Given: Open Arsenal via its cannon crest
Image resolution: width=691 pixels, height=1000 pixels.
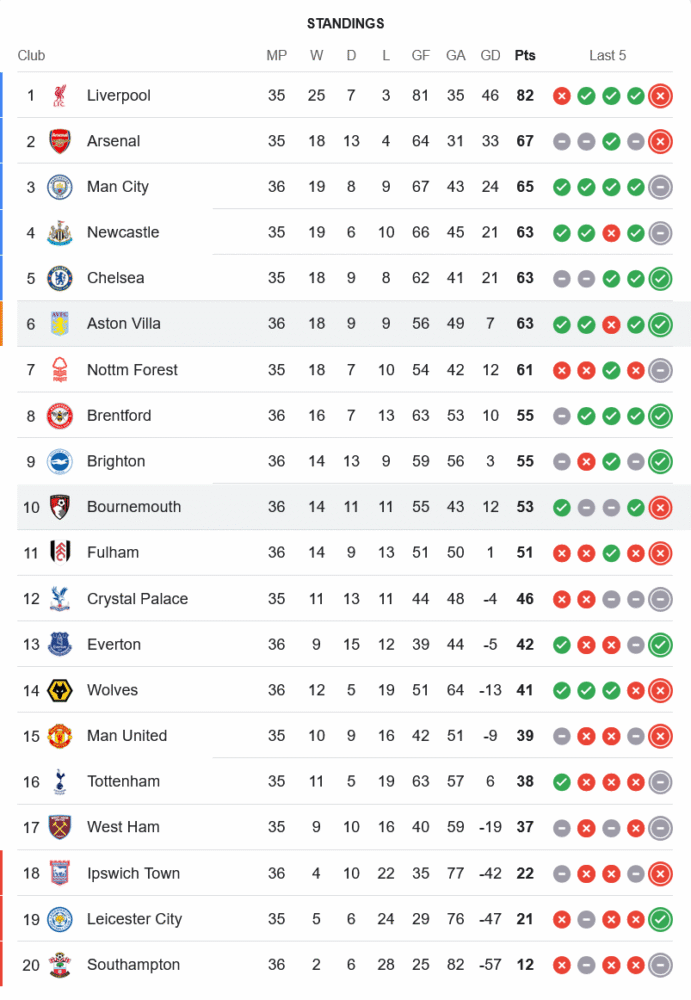Looking at the screenshot, I should coord(60,141).
